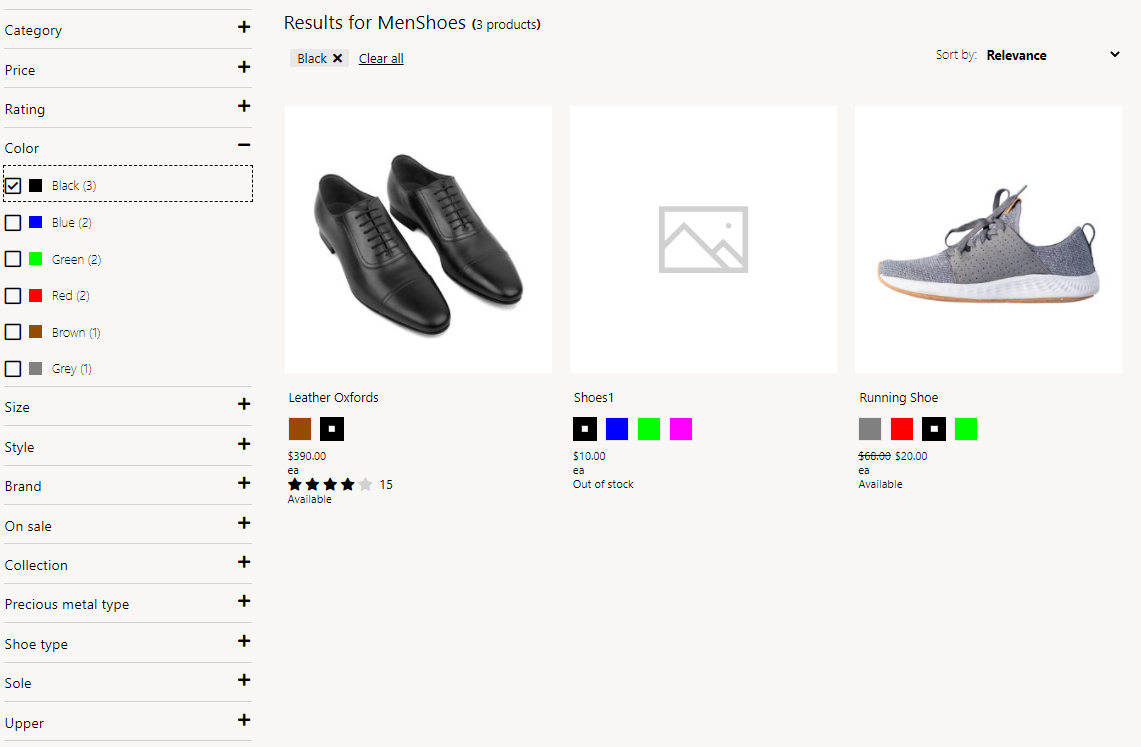Click the fifth gray star on Leather Oxfords rating
The image size is (1141, 747).
click(365, 483)
